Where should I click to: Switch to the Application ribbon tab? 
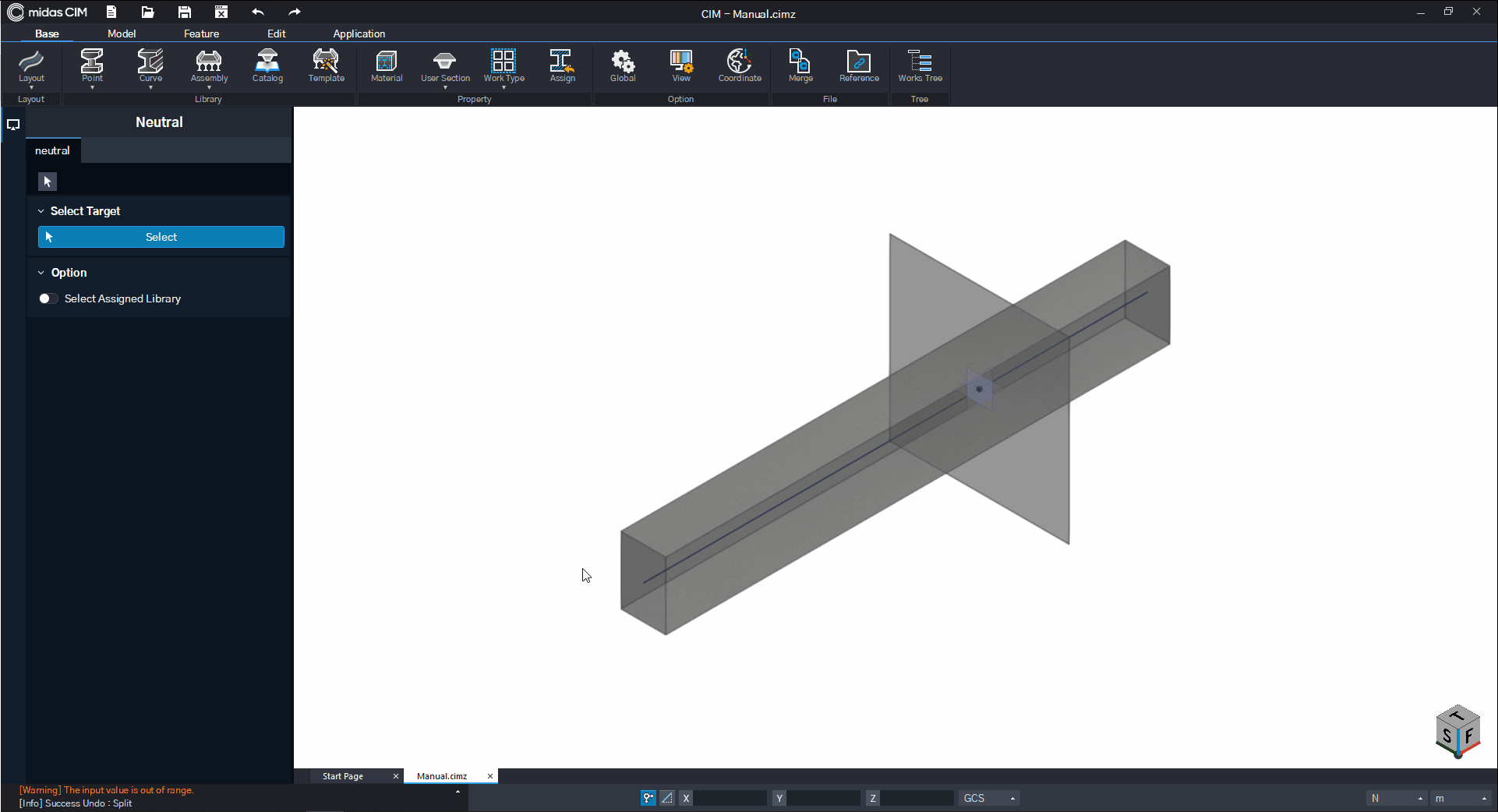pyautogui.click(x=359, y=34)
